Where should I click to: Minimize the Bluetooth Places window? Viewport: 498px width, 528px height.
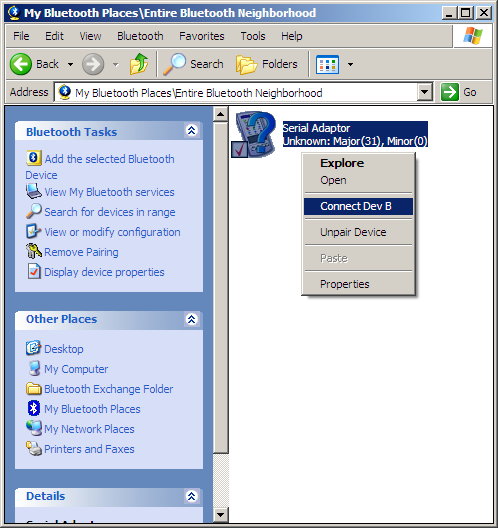pyautogui.click(x=449, y=13)
